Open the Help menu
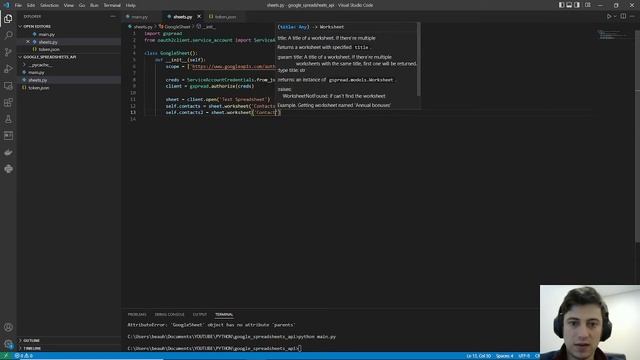This screenshot has height=360, width=640. point(131,5)
